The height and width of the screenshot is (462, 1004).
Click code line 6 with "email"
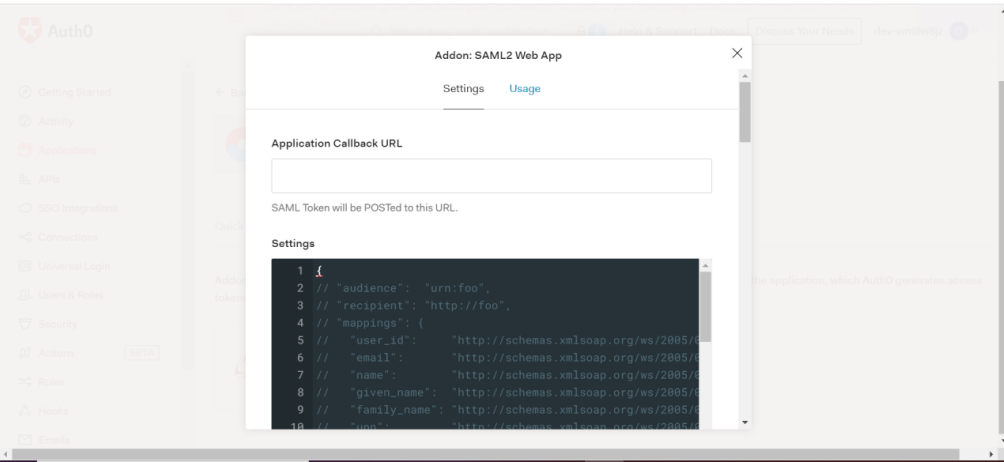click(507, 357)
